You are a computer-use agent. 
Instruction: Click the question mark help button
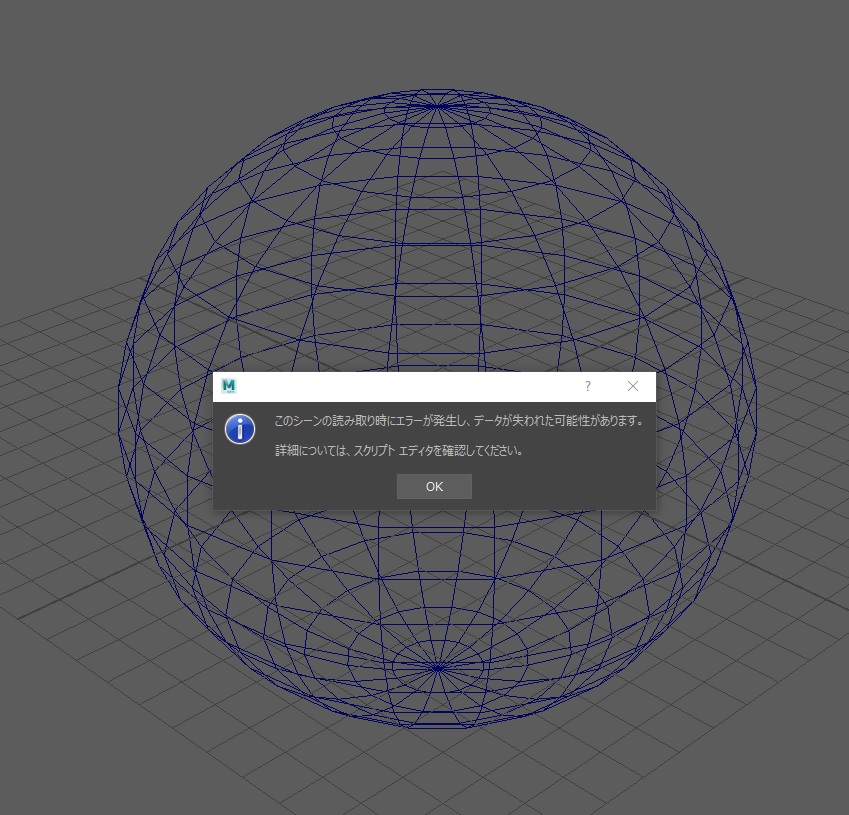587,386
